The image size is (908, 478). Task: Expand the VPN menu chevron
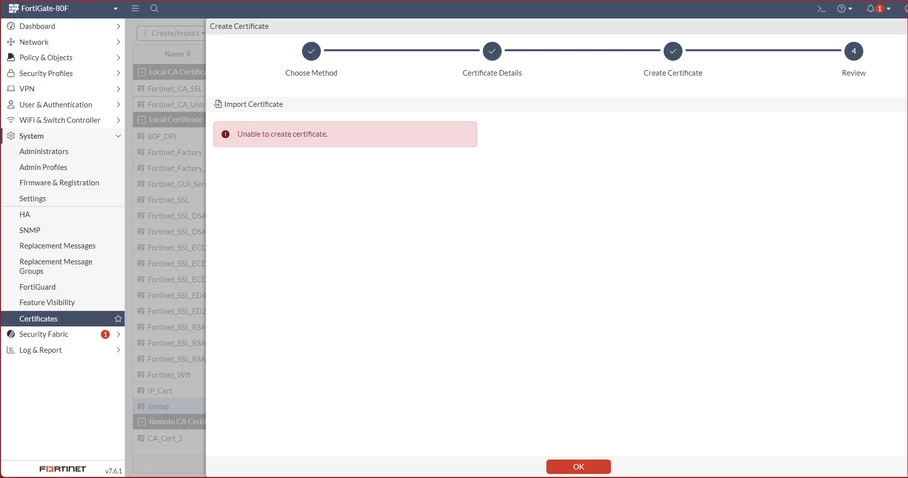(x=118, y=89)
